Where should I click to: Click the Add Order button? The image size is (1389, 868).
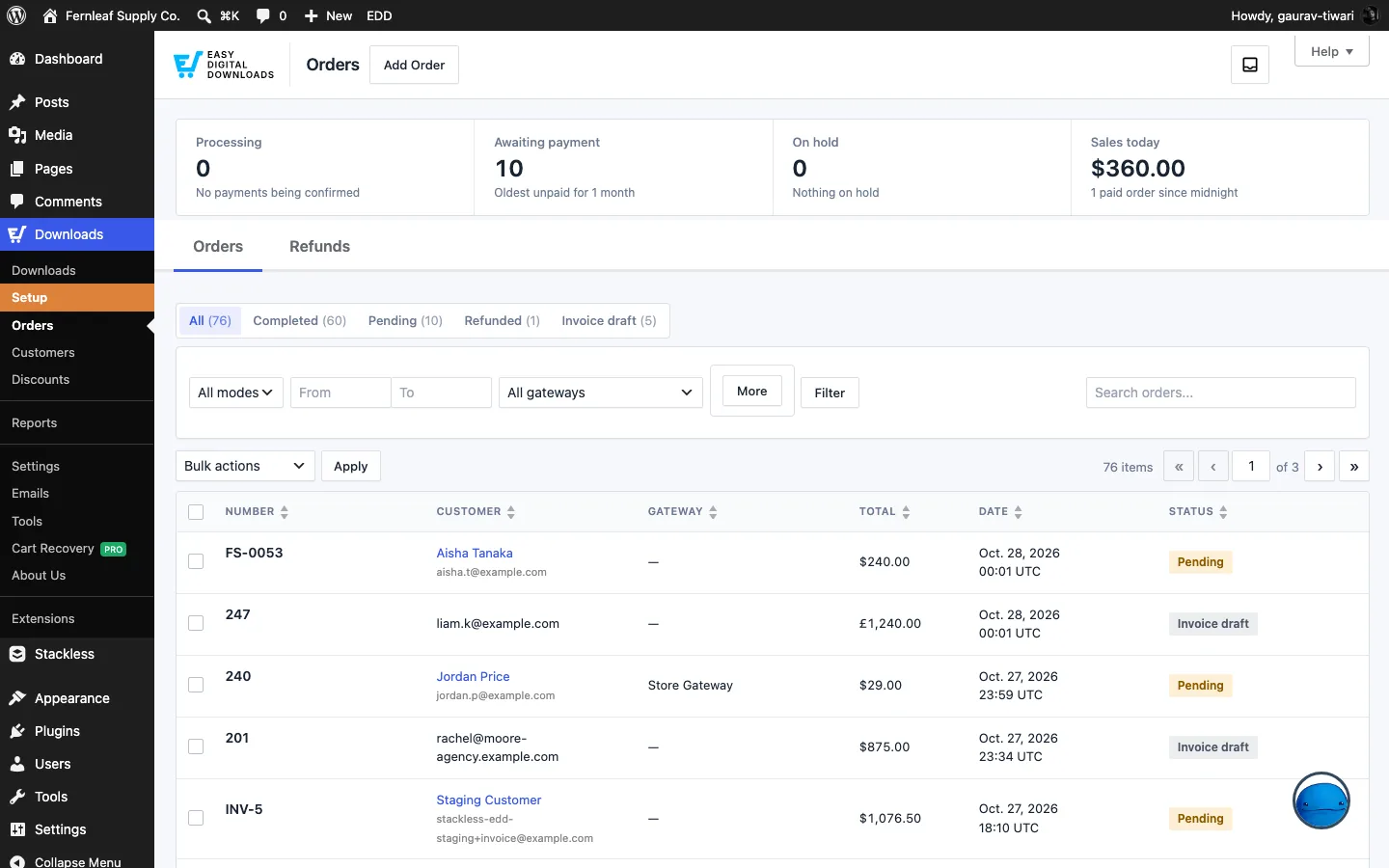414,65
